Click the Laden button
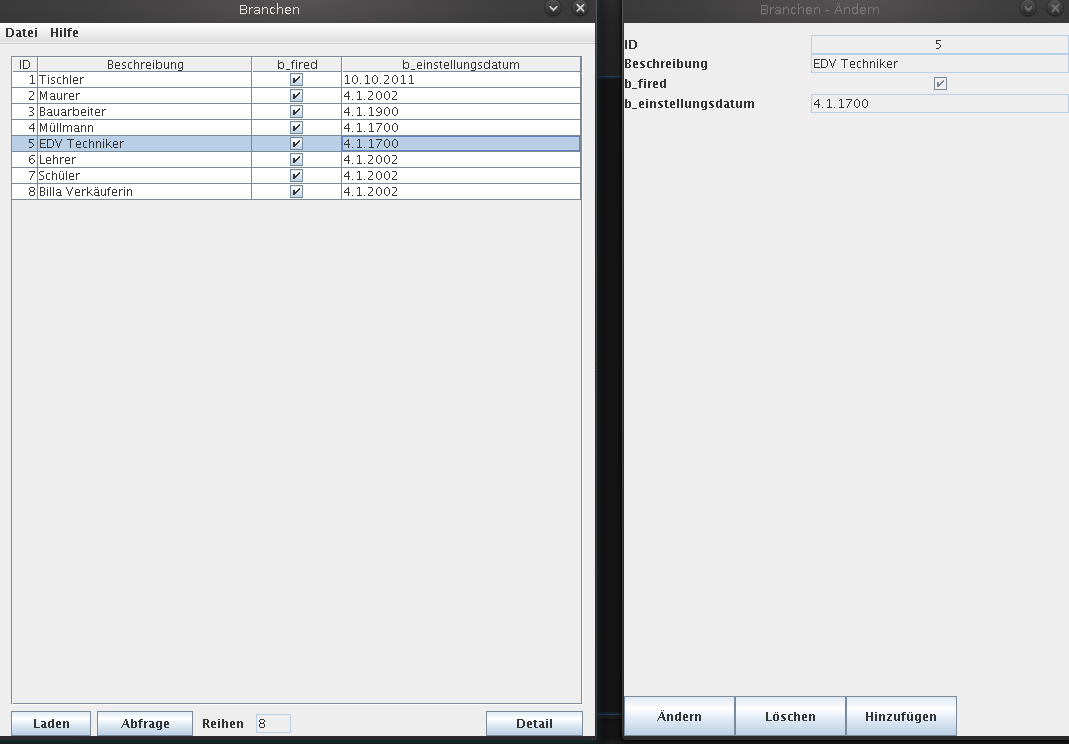 coord(51,723)
